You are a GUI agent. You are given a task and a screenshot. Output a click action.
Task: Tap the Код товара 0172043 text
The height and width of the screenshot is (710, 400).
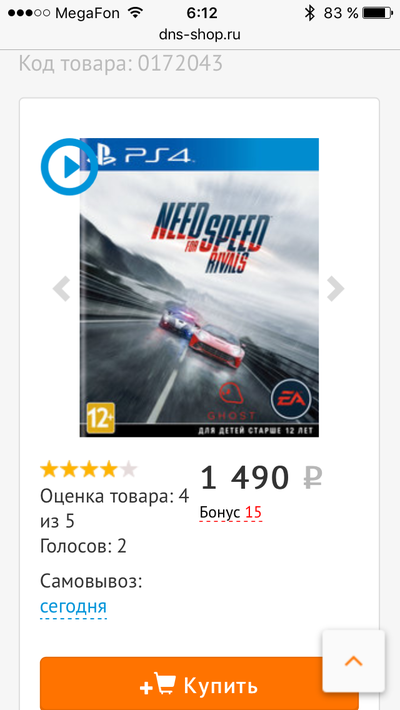click(x=120, y=63)
